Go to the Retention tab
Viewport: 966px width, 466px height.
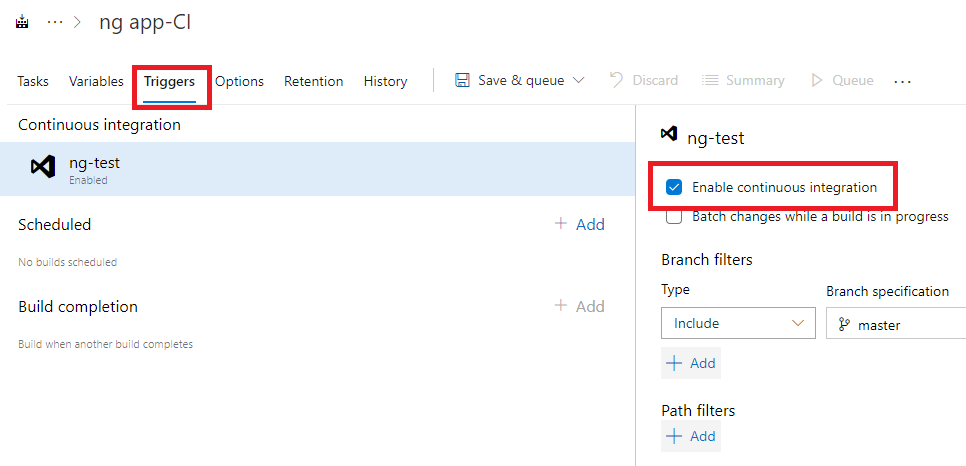[x=313, y=81]
